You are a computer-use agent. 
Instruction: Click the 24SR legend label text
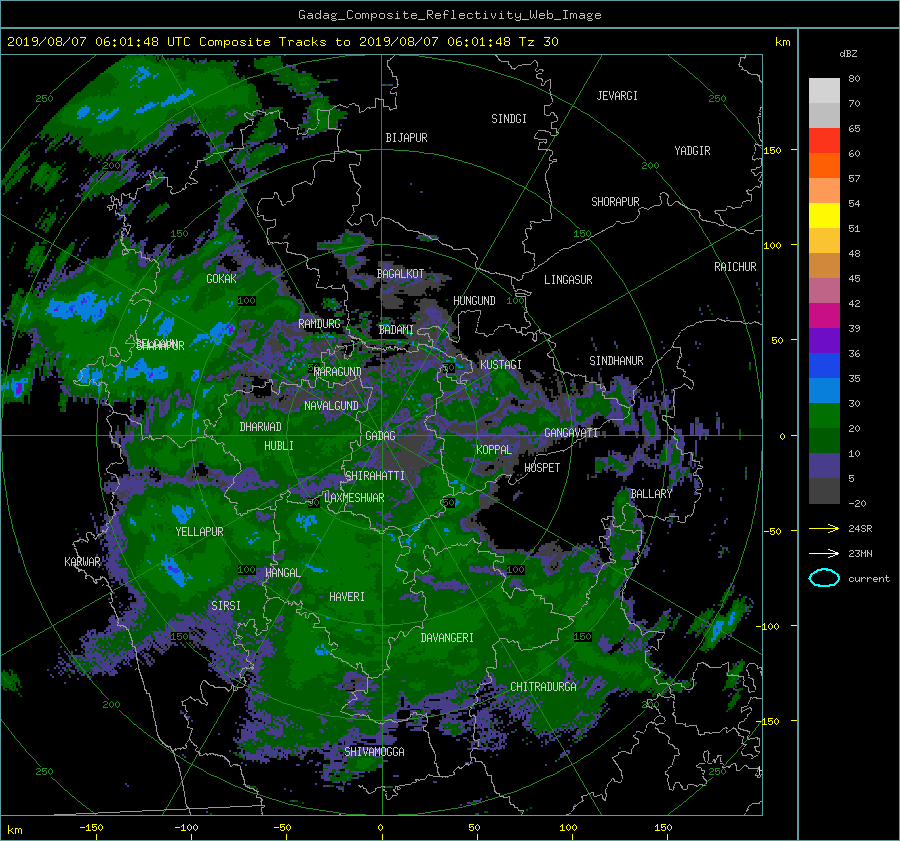click(x=860, y=529)
